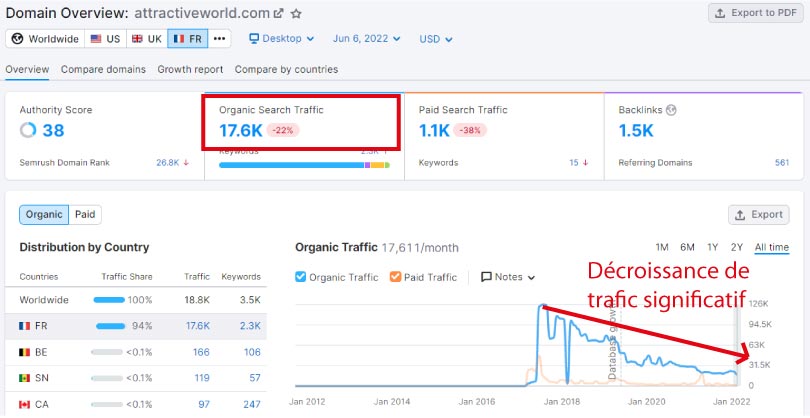Select Organic toggle button
The width and height of the screenshot is (810, 418).
(44, 214)
